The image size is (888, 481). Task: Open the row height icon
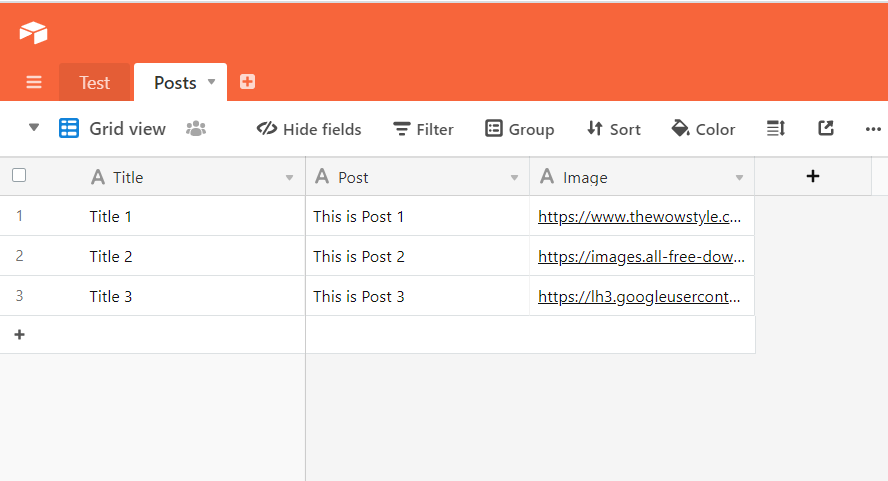point(776,128)
